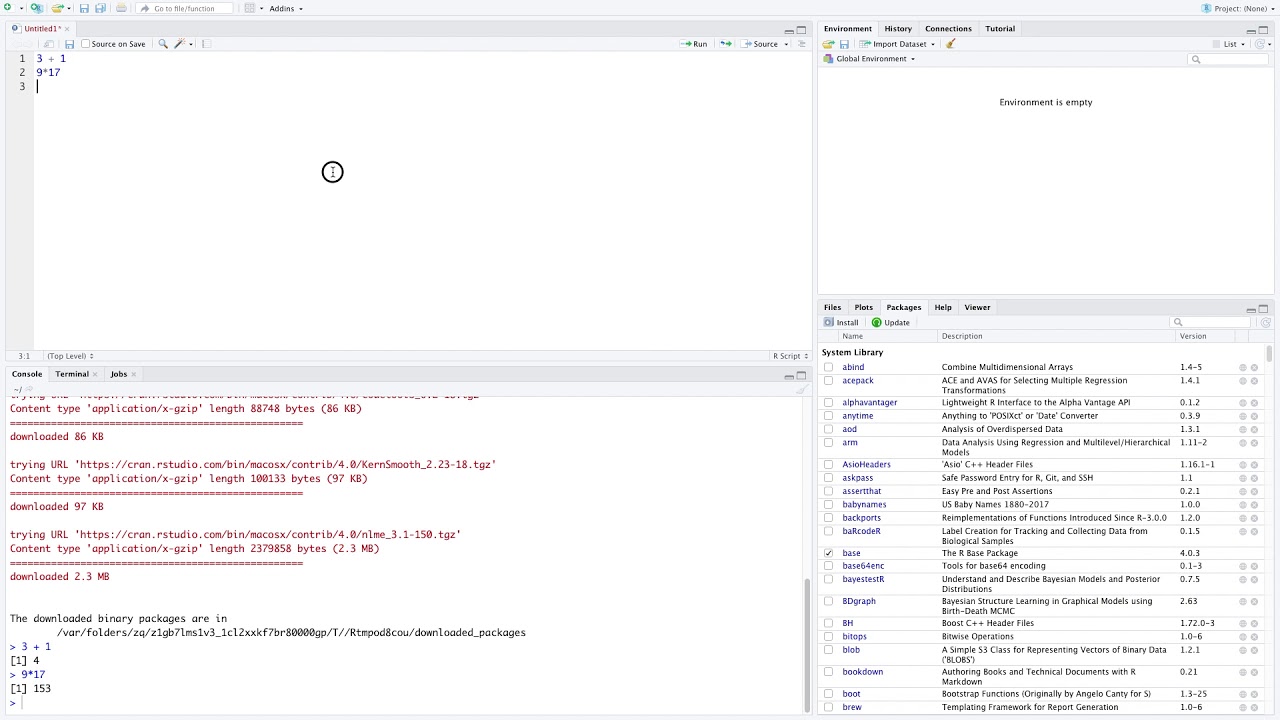This screenshot has height=720, width=1280.
Task: Click the Save current document icon in main toolbar
Action: coord(84,8)
